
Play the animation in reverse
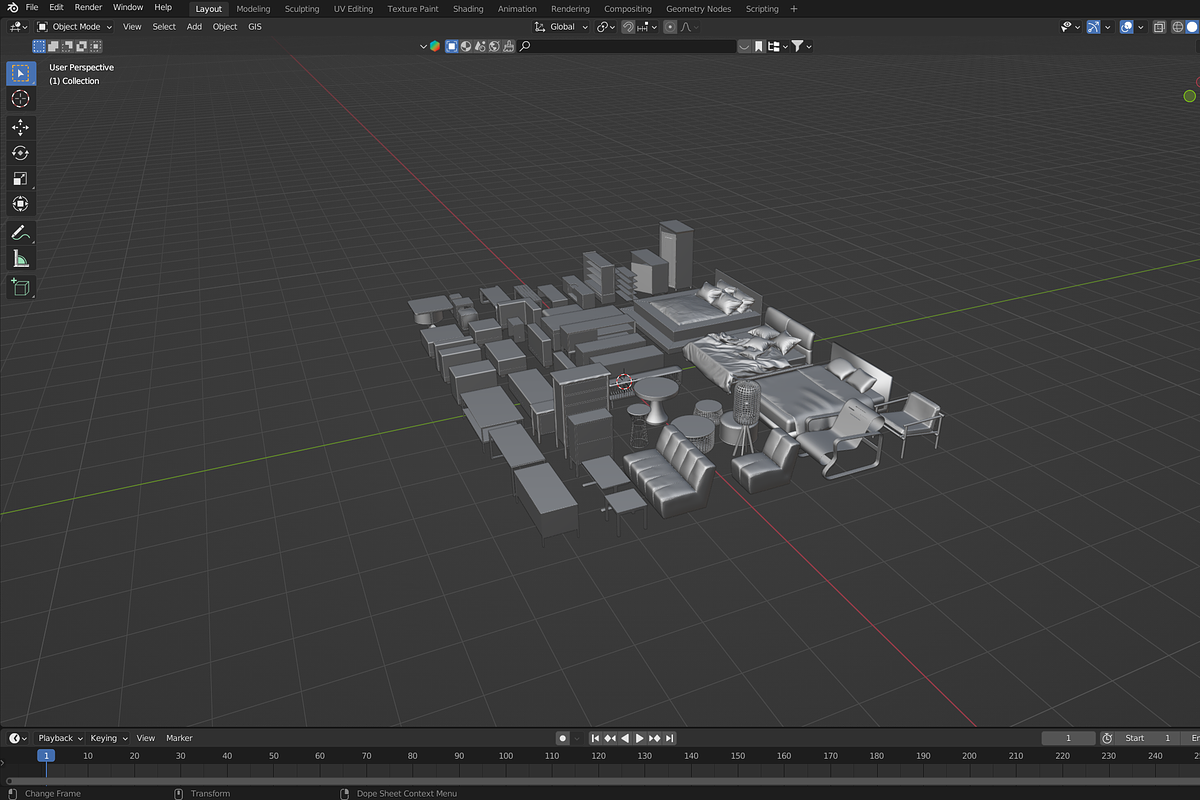pyautogui.click(x=625, y=738)
